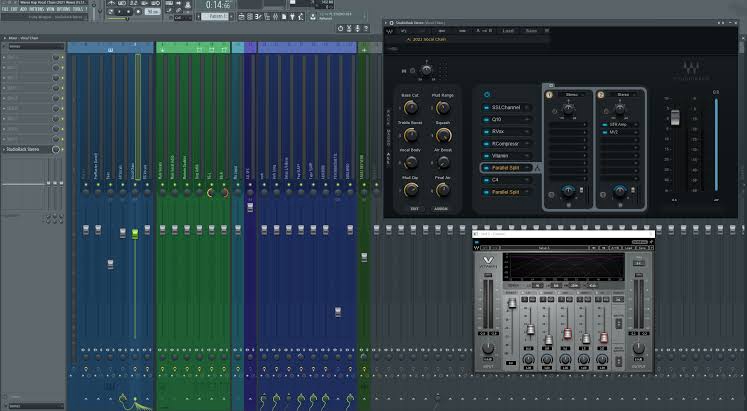The height and width of the screenshot is (411, 747).
Task: Click the Vitamin DIRECT fader handle
Action: [x=512, y=303]
